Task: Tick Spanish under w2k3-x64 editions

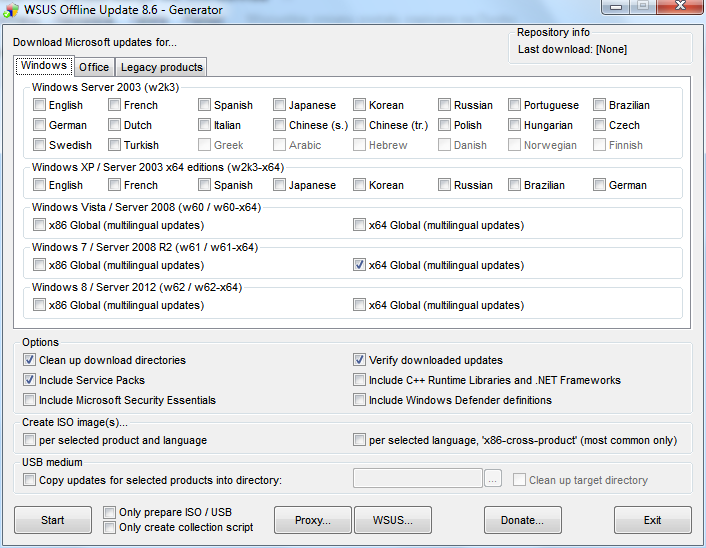Action: [204, 185]
